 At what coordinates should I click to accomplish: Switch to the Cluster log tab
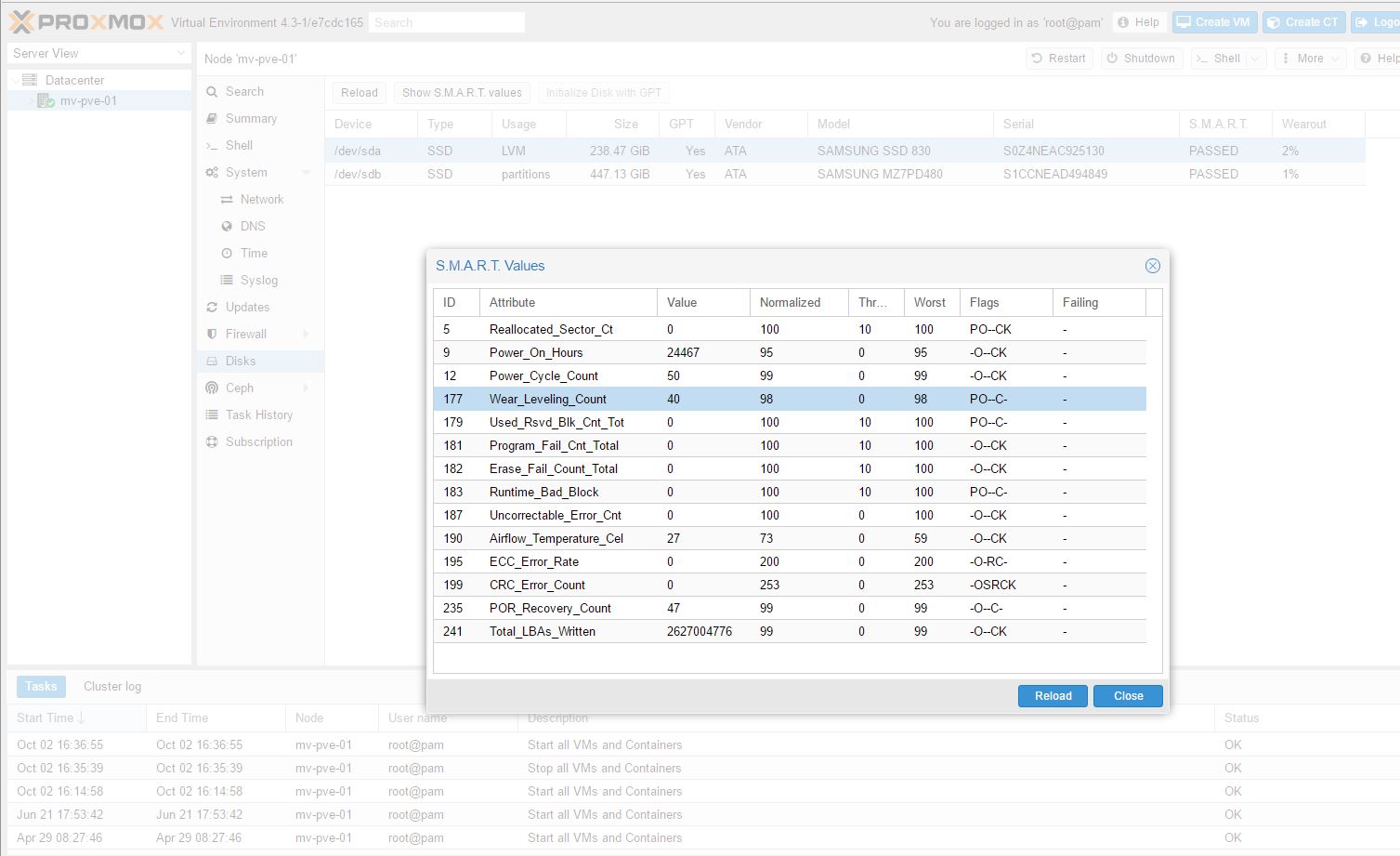click(x=112, y=687)
